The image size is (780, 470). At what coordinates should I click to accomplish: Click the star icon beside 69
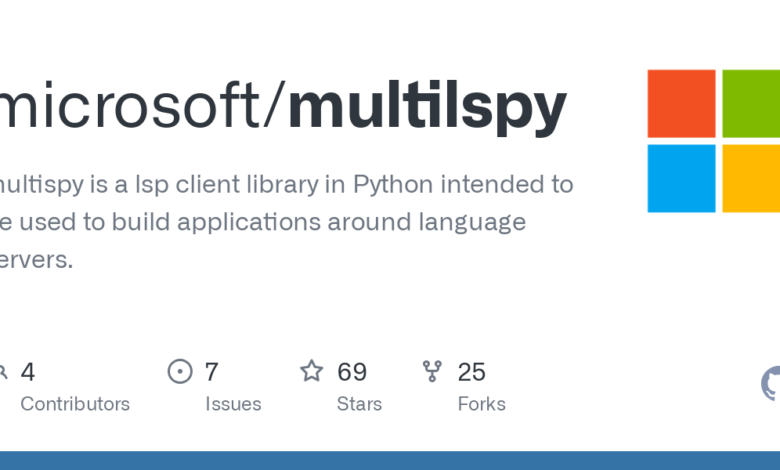312,372
